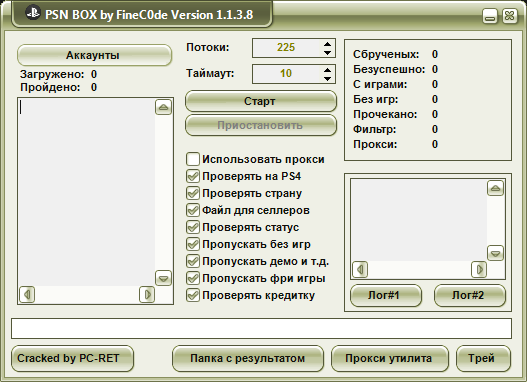Click inside the log output area
The image size is (527, 382).
[419, 220]
